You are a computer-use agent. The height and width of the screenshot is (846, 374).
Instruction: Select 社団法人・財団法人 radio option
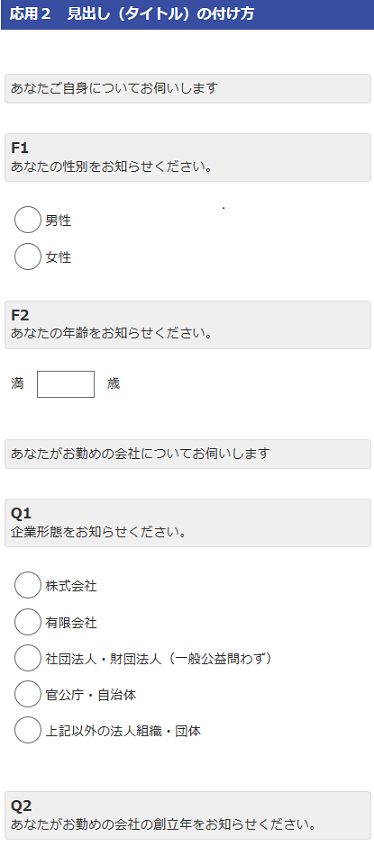pos(28,658)
